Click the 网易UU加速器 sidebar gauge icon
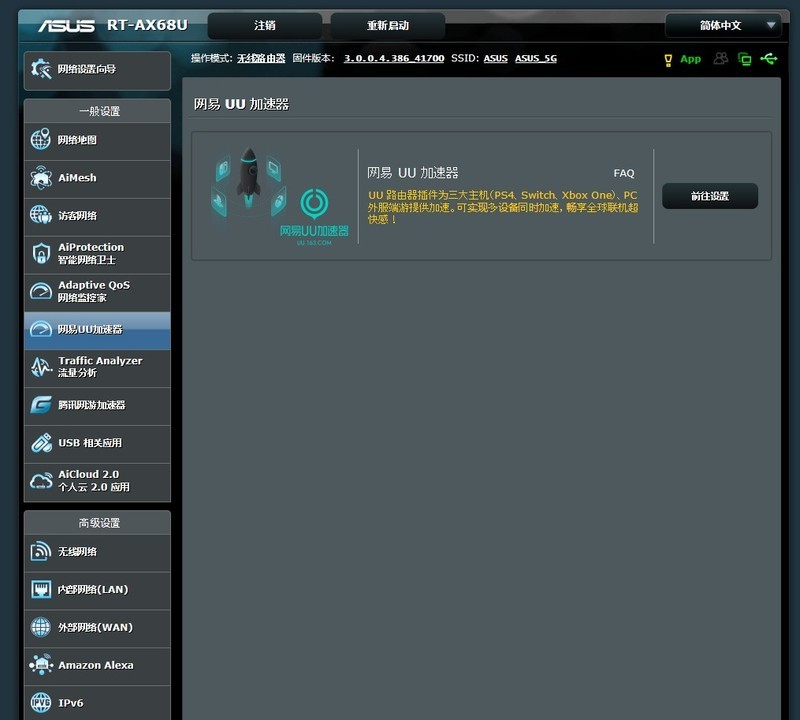This screenshot has width=800, height=720. (41, 329)
